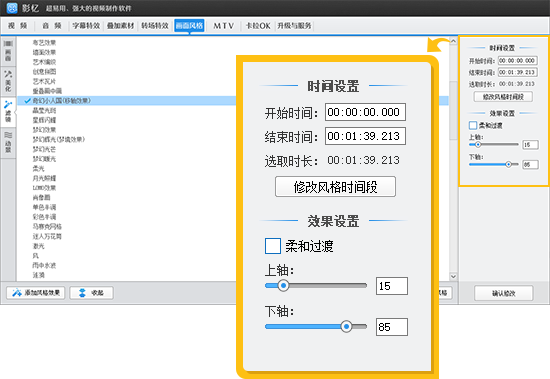550x379 pixels.
Task: Click the effect list scroll-up arrow
Action: pyautogui.click(x=453, y=41)
